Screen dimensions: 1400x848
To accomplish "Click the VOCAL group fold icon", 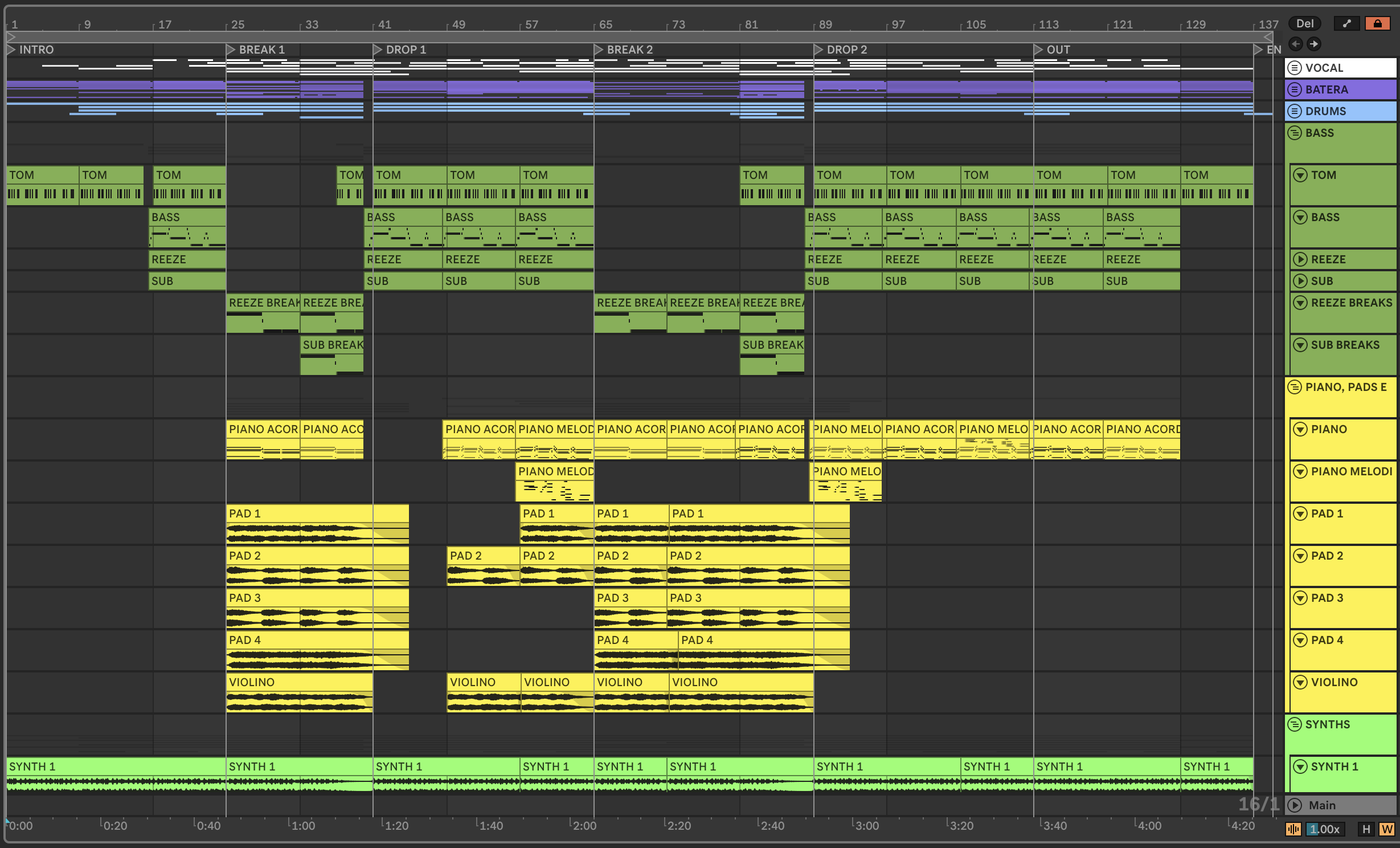I will tap(1295, 68).
